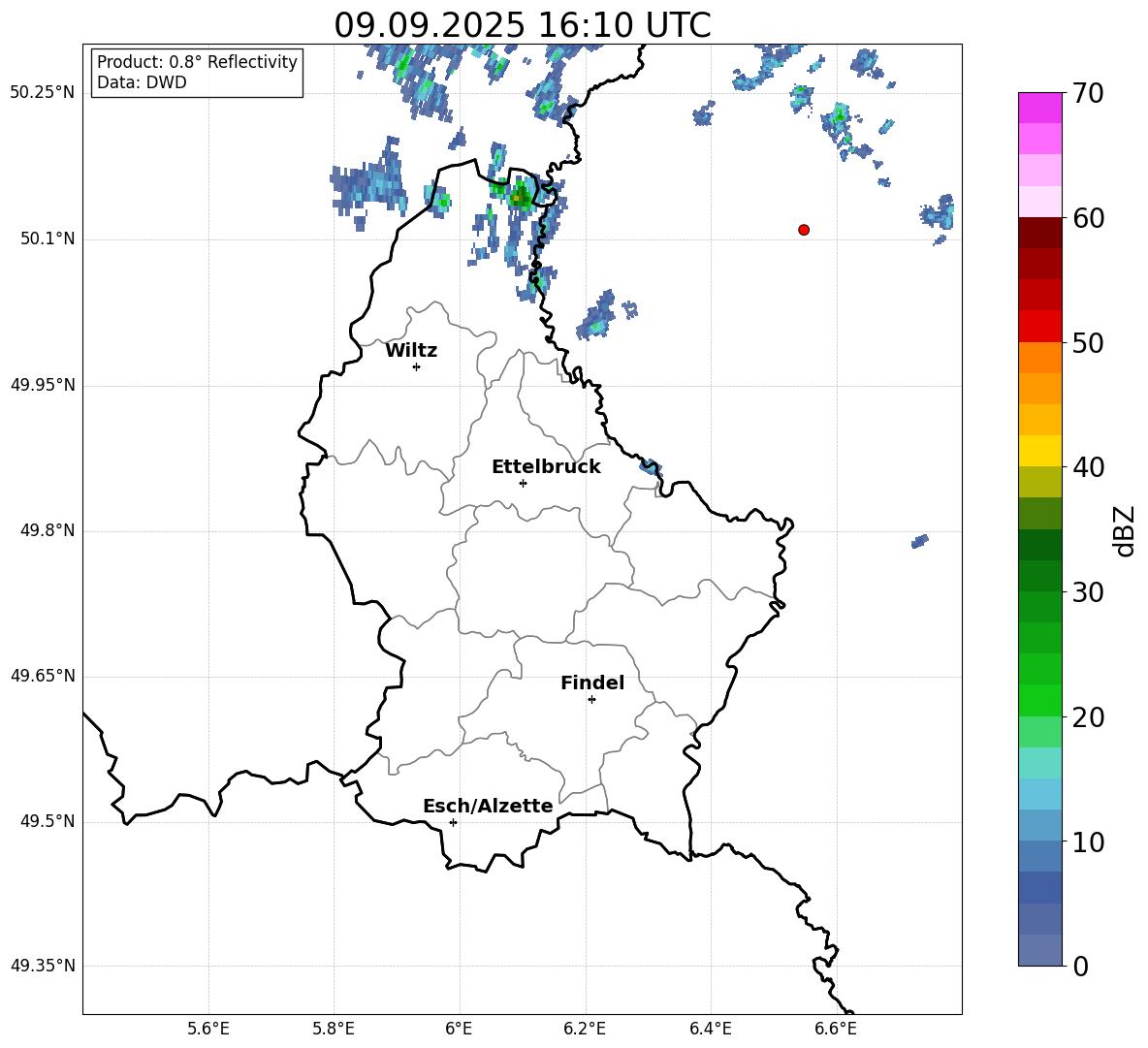The width and height of the screenshot is (1148, 1048).
Task: Click the 49.65°N latitude label
Action: tap(43, 676)
